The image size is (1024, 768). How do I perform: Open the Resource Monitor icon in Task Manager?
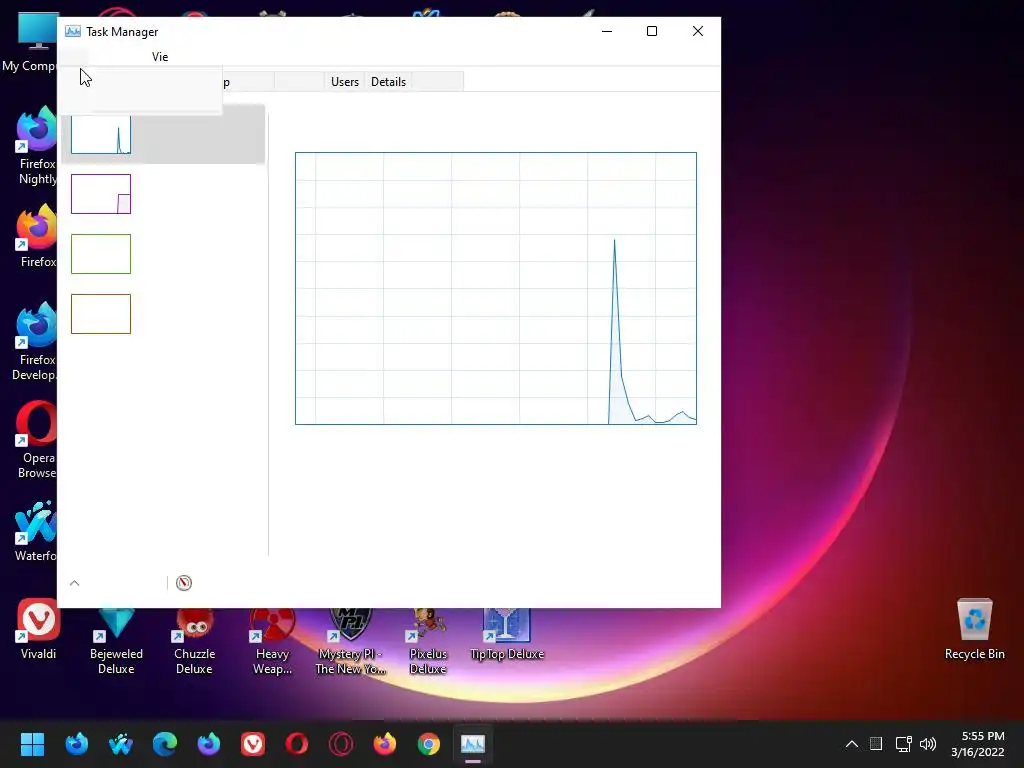coord(184,583)
